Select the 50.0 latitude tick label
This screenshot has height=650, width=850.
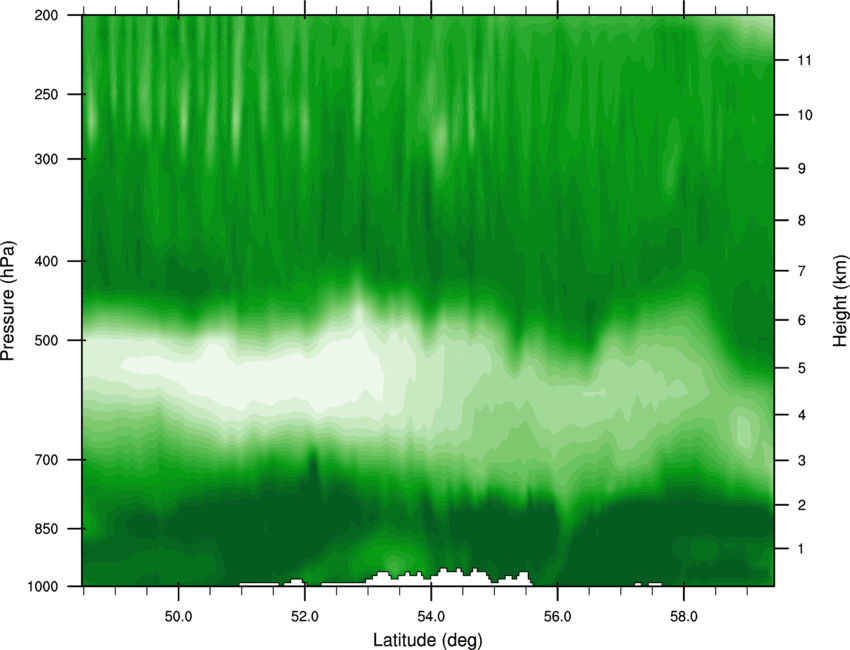[178, 616]
